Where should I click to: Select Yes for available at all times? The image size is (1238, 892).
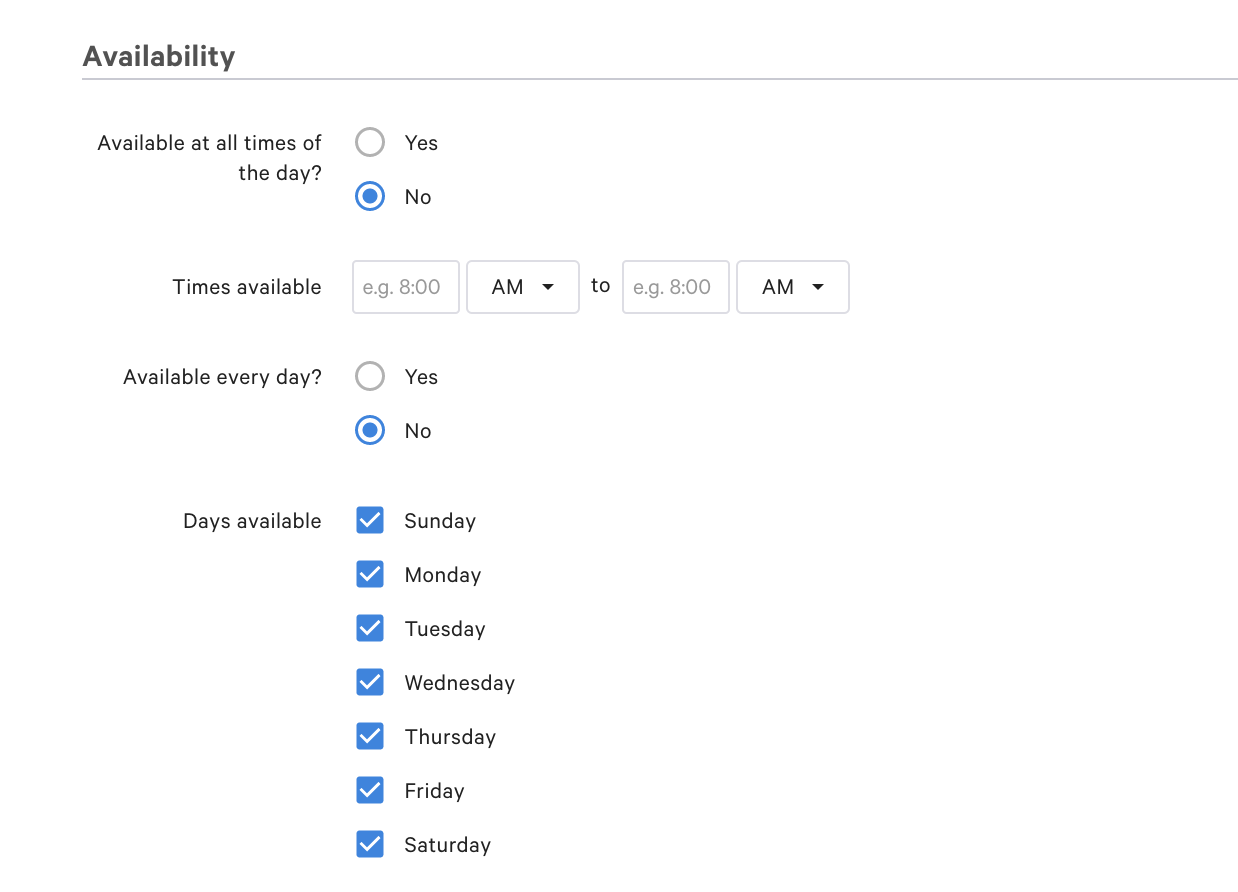click(x=370, y=142)
